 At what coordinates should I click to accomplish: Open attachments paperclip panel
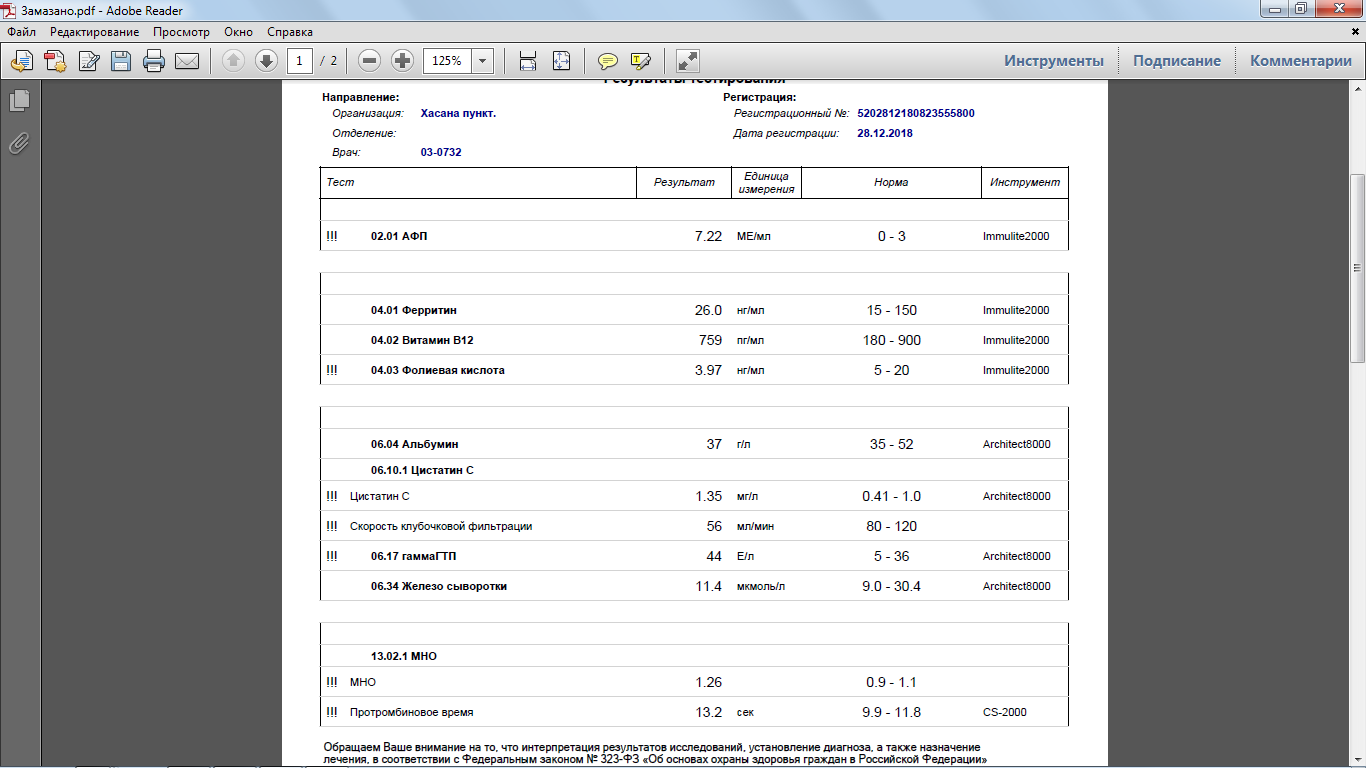(19, 143)
